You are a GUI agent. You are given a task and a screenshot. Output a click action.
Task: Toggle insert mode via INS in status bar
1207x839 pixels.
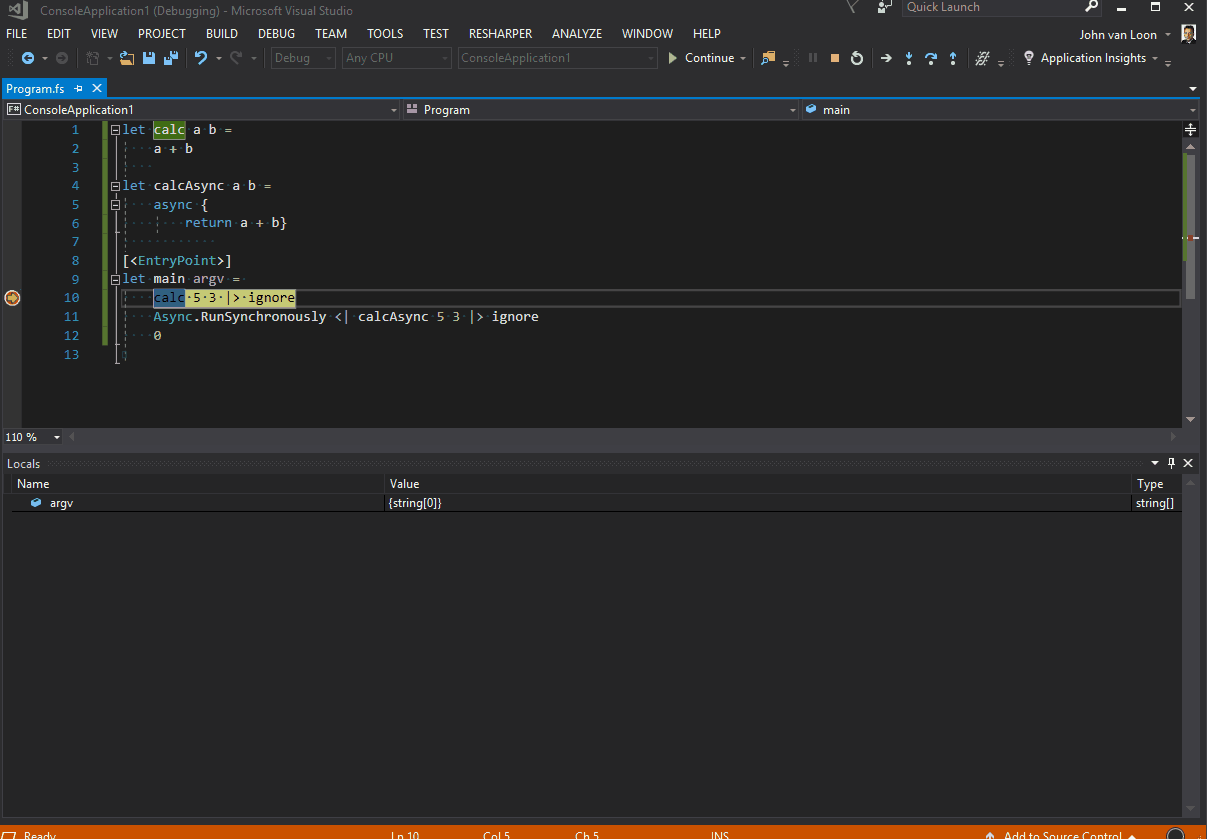click(719, 835)
